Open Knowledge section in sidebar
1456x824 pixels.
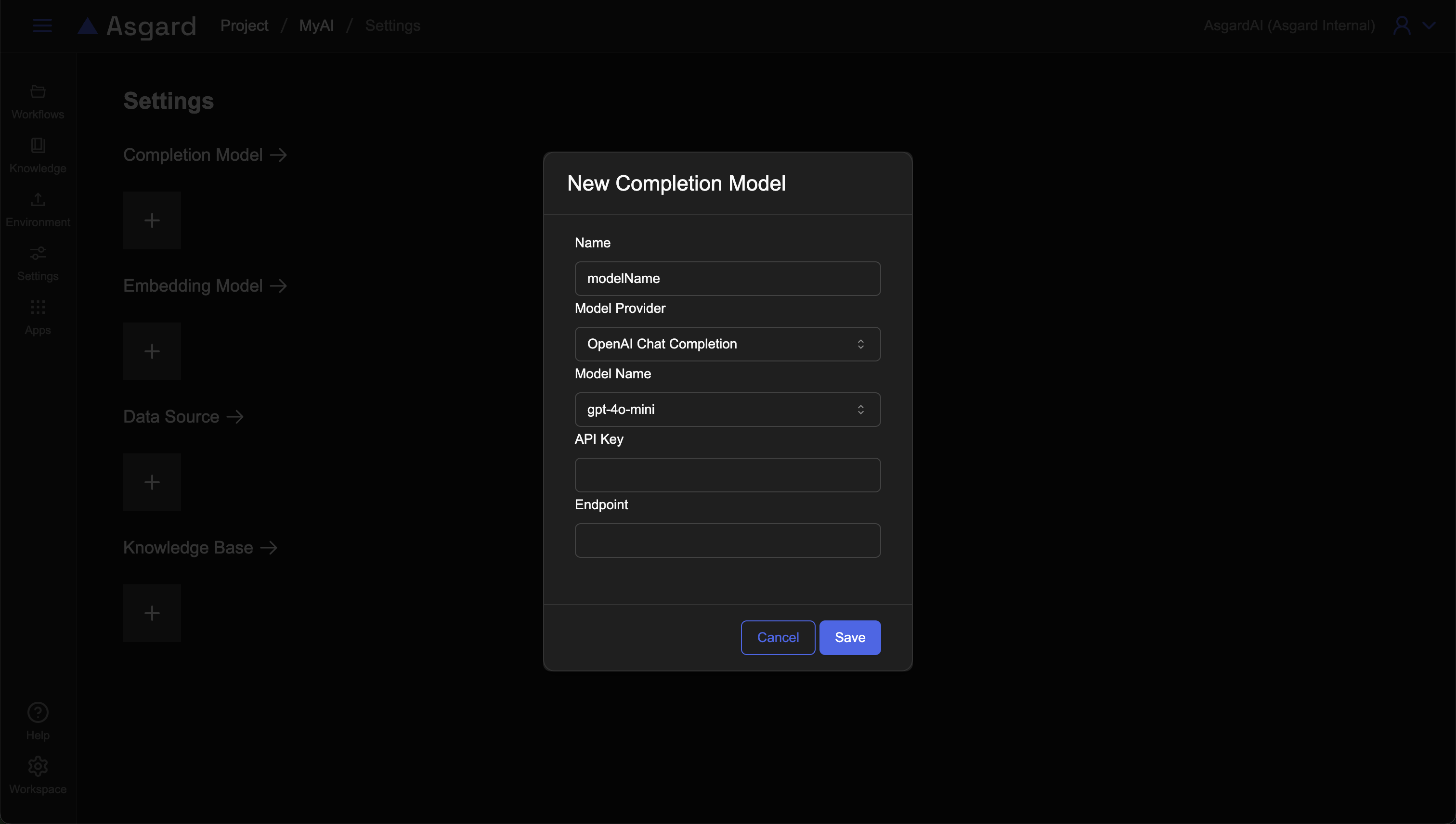point(38,155)
